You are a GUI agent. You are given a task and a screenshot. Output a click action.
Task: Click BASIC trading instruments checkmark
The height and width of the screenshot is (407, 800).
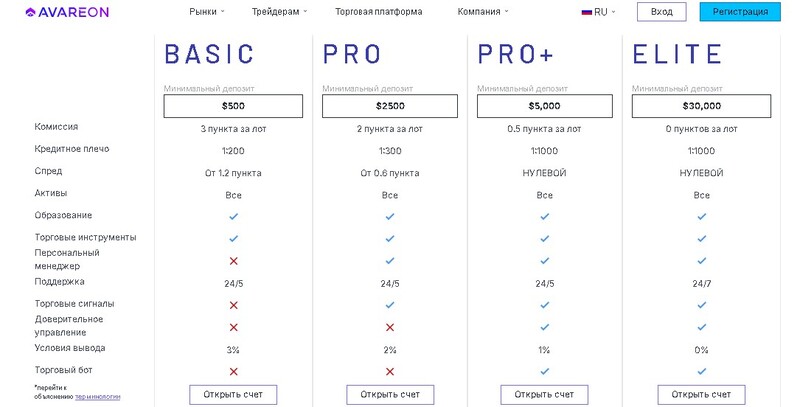234,238
